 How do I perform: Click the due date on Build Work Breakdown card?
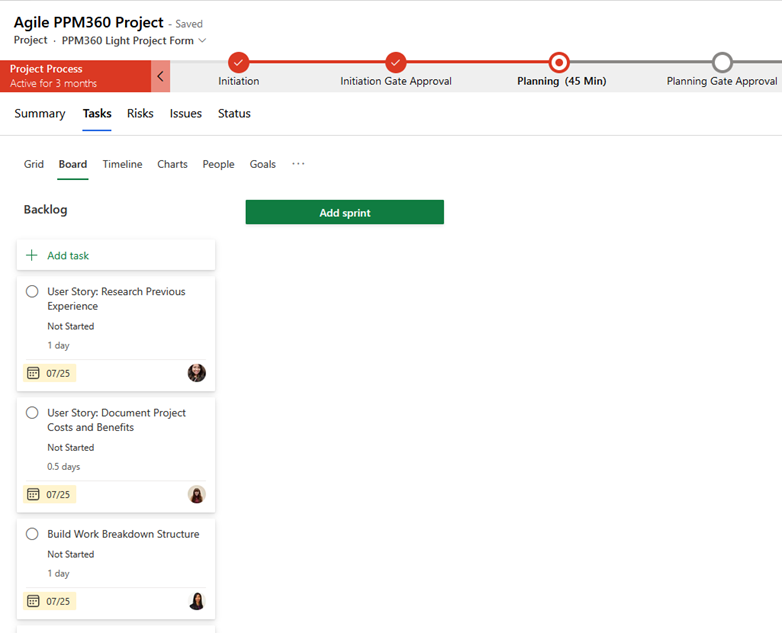tap(49, 601)
